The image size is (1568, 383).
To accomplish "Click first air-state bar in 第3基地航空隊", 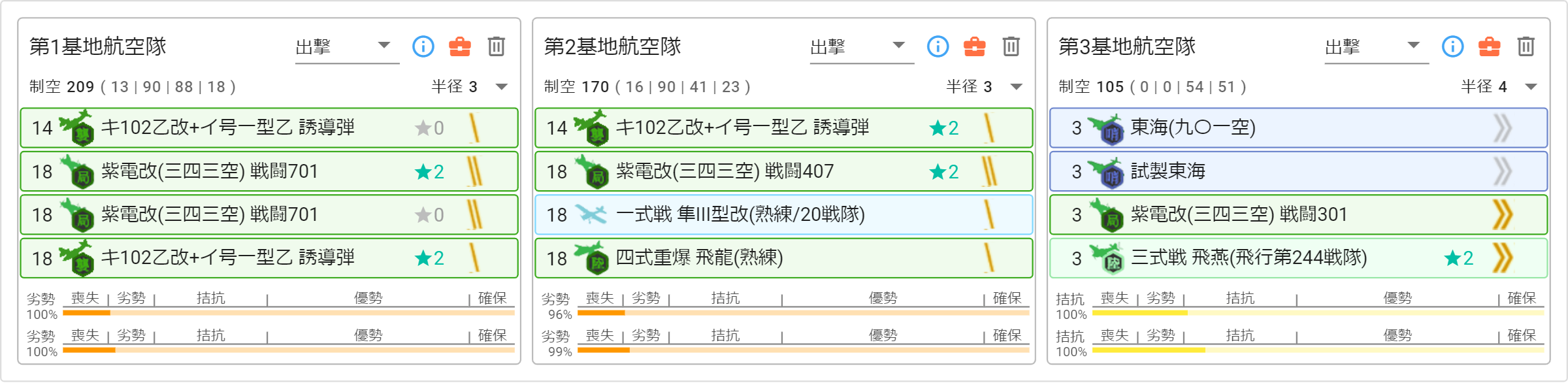I will (x=1318, y=313).
